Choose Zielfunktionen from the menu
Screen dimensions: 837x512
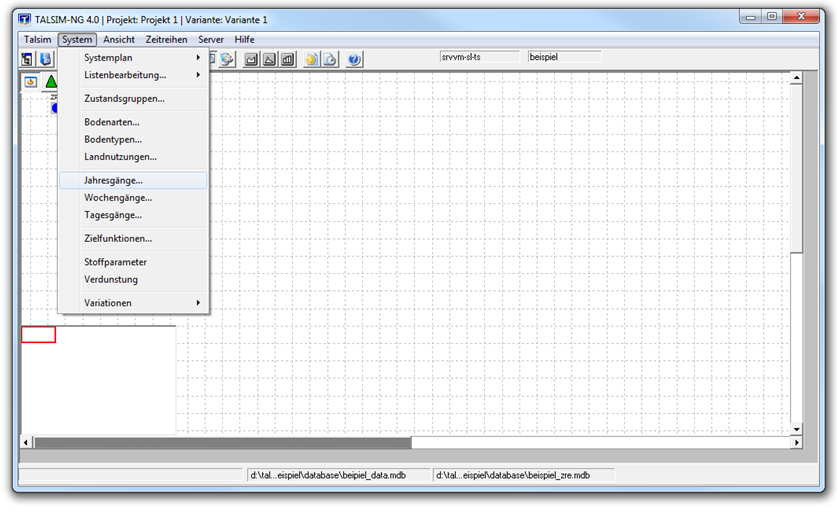(118, 239)
